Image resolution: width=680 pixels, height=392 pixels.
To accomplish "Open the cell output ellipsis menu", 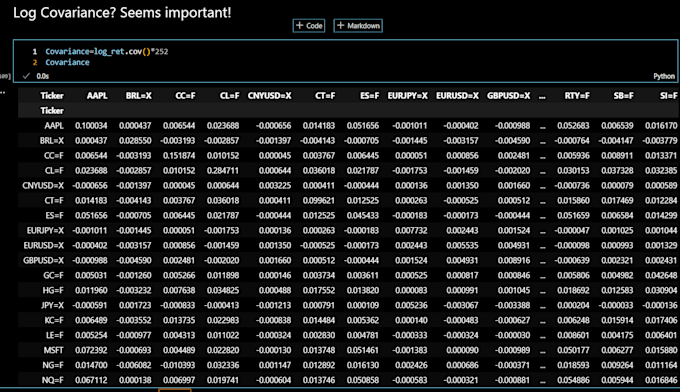I will click(3, 92).
